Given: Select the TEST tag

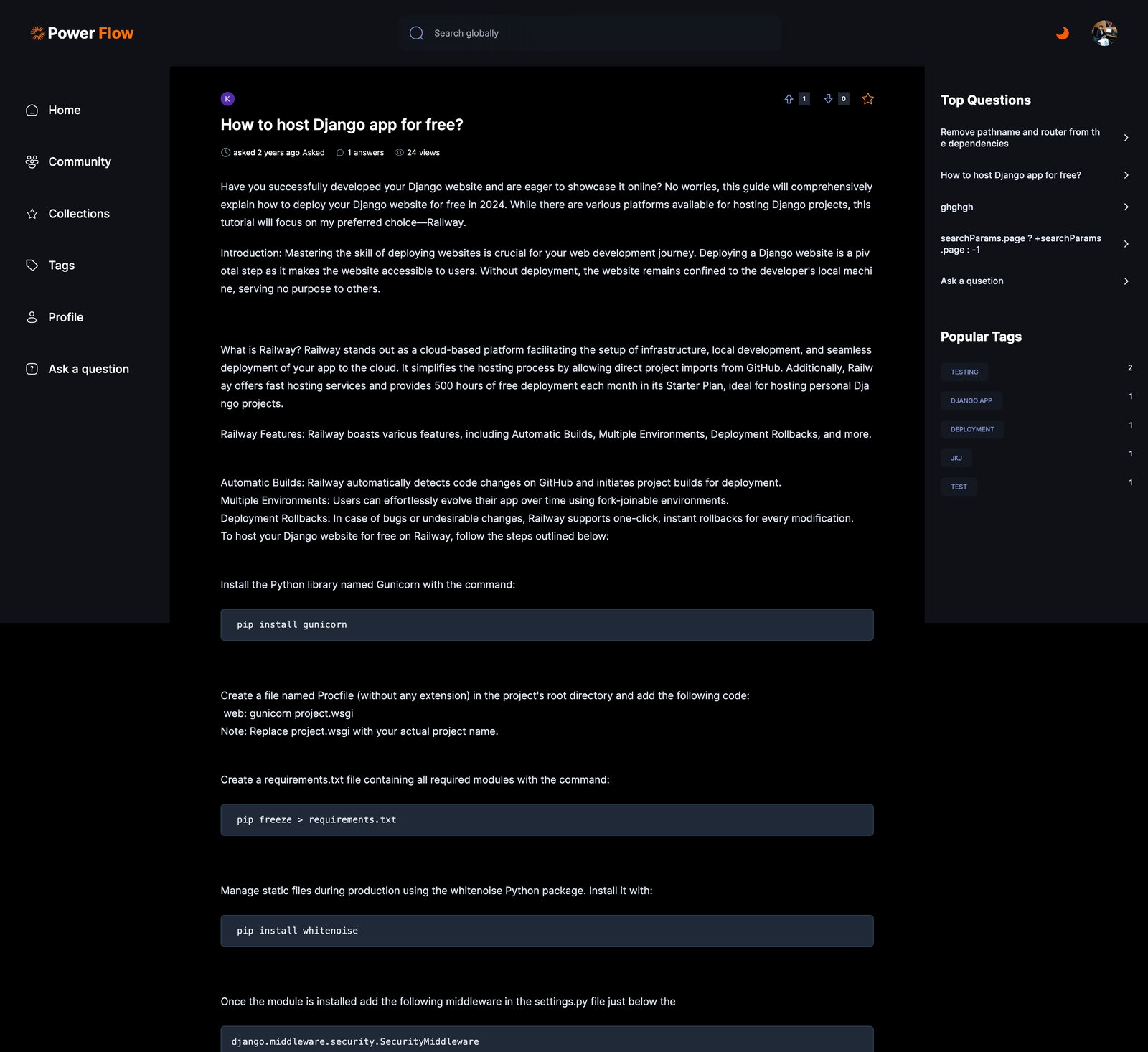Looking at the screenshot, I should point(959,487).
